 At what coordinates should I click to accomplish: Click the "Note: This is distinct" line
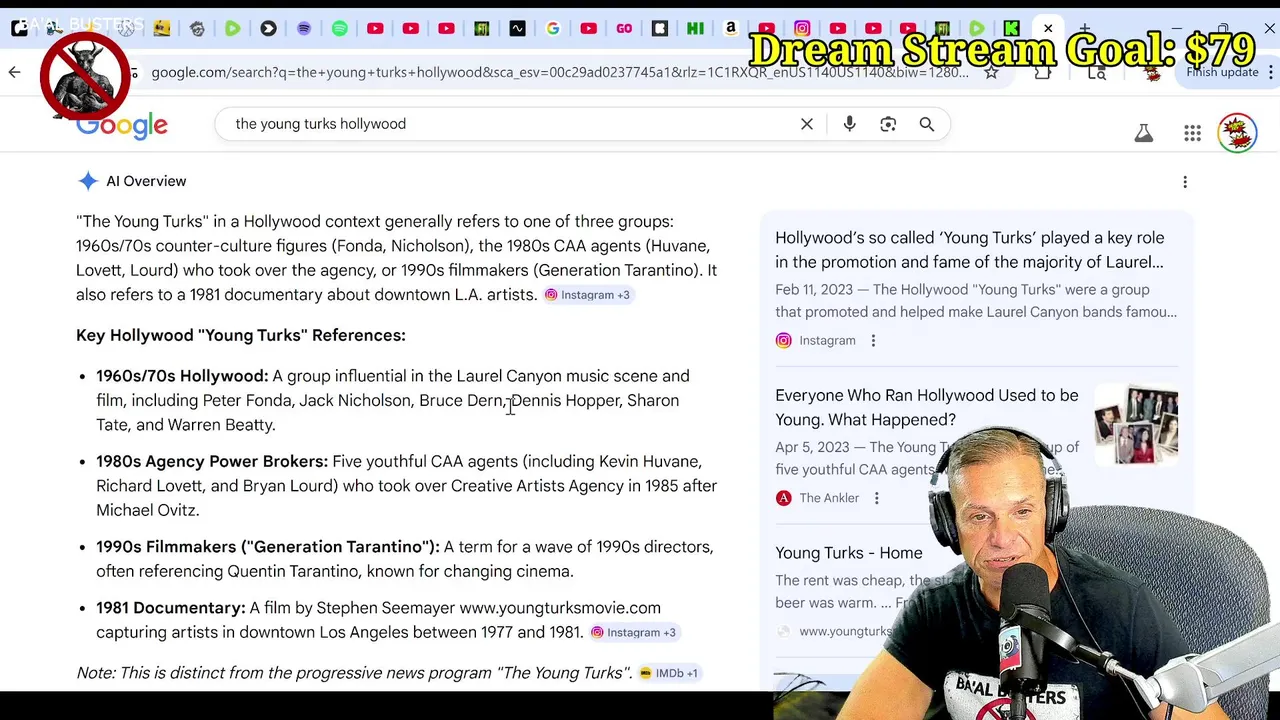point(354,673)
